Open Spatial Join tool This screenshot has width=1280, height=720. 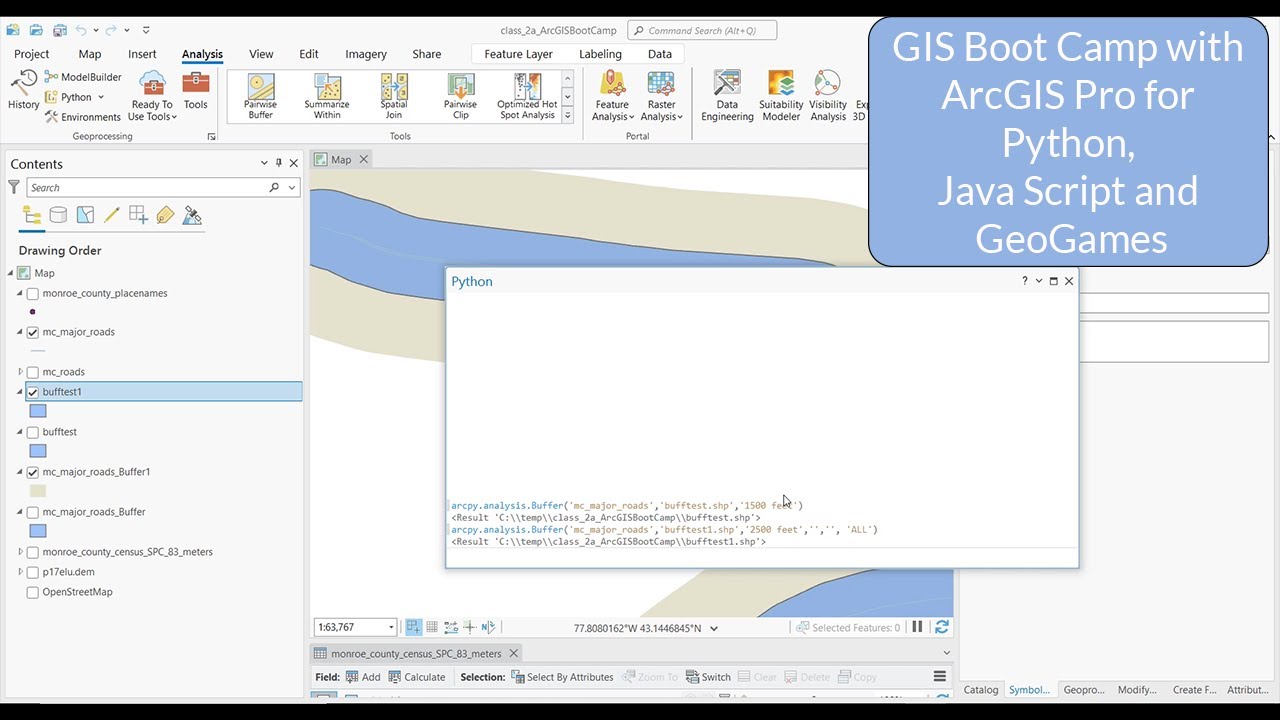(x=394, y=96)
